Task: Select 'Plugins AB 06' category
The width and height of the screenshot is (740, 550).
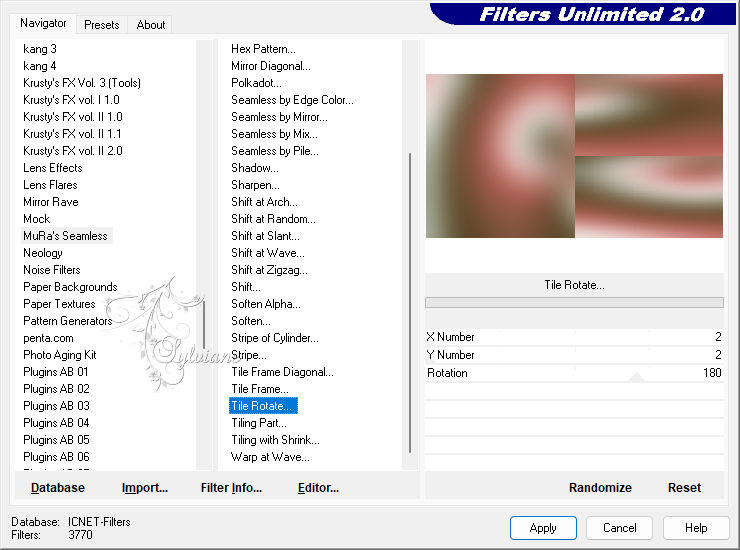Action: 56,457
